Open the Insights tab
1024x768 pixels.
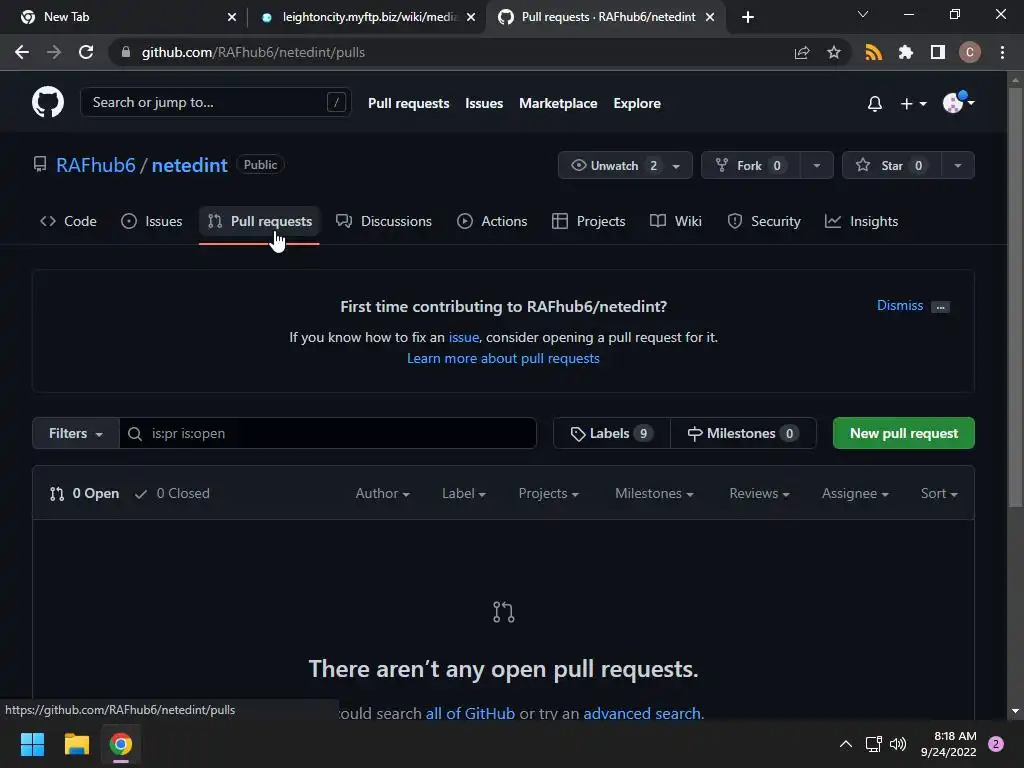tap(861, 221)
